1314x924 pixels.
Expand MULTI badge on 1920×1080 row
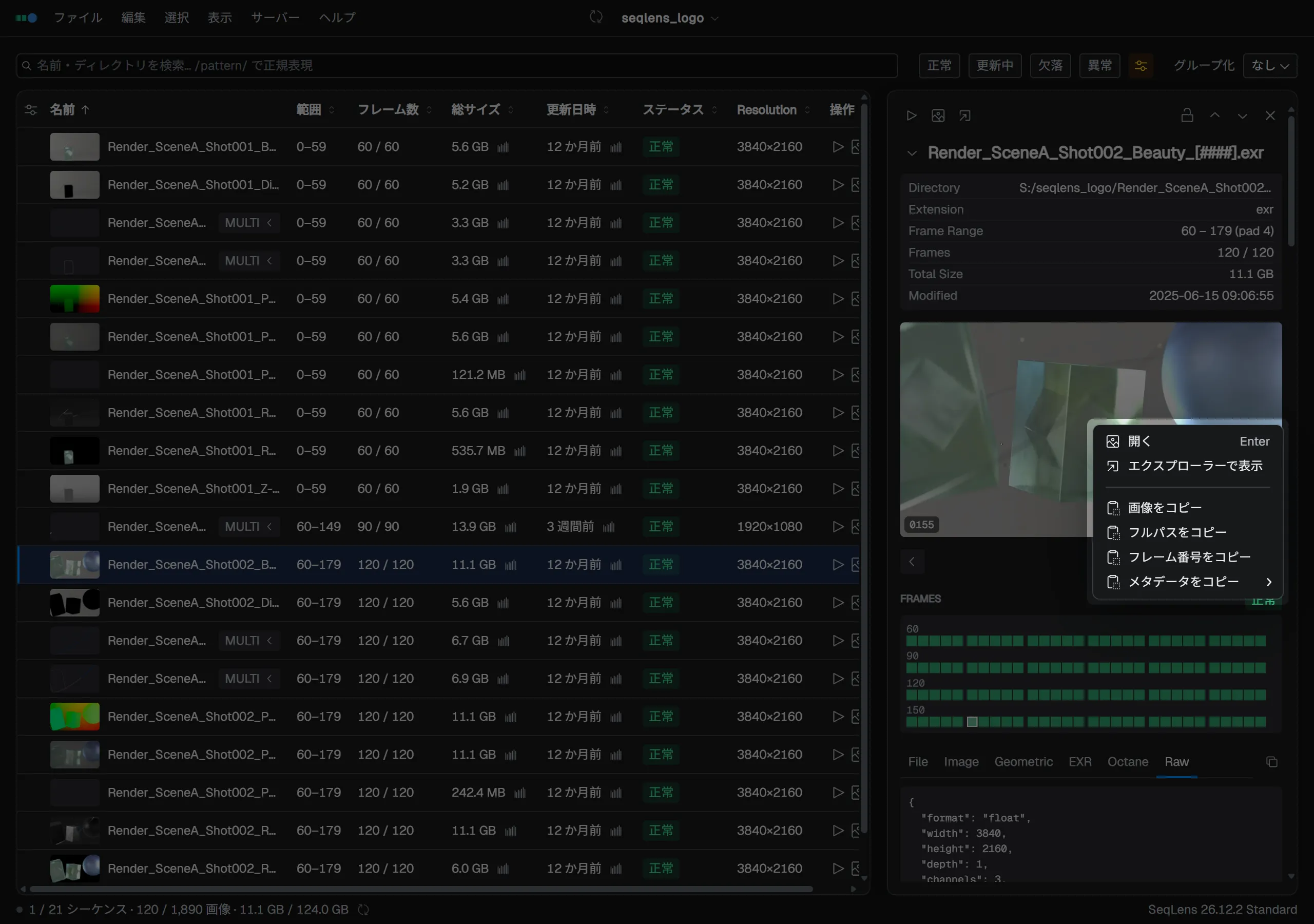(248, 526)
